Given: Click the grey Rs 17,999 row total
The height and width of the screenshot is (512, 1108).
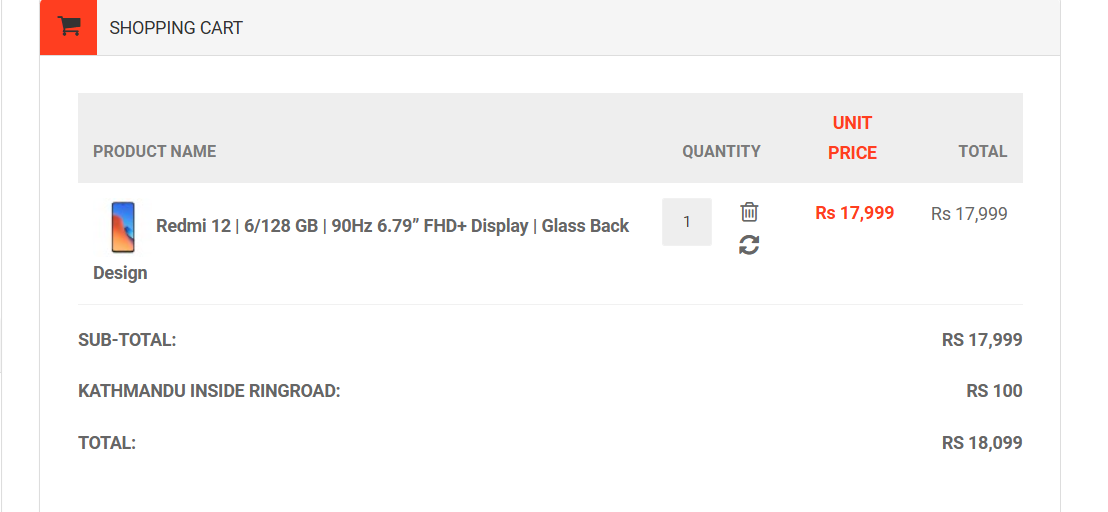Looking at the screenshot, I should click(968, 214).
